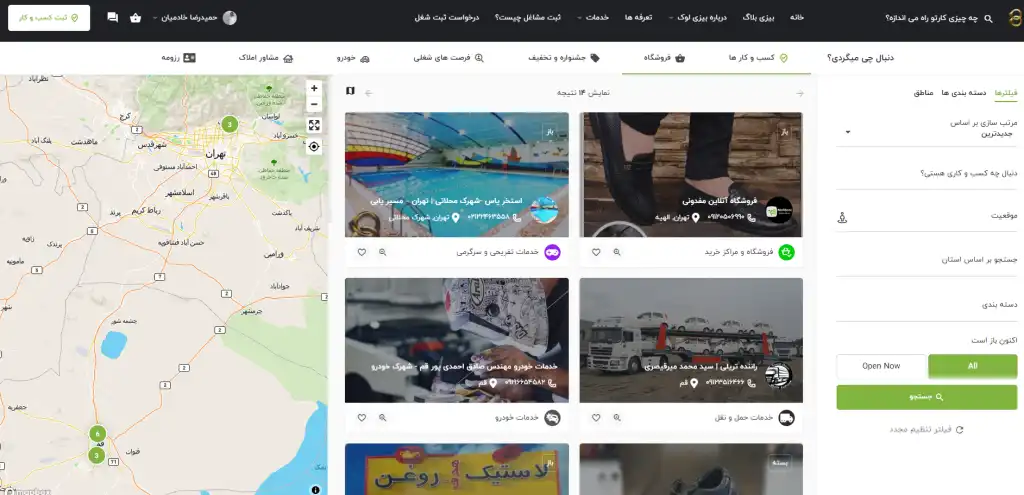Quick view the راننده تریلی listing
Screen dimensions: 1024x495
[x=616, y=417]
